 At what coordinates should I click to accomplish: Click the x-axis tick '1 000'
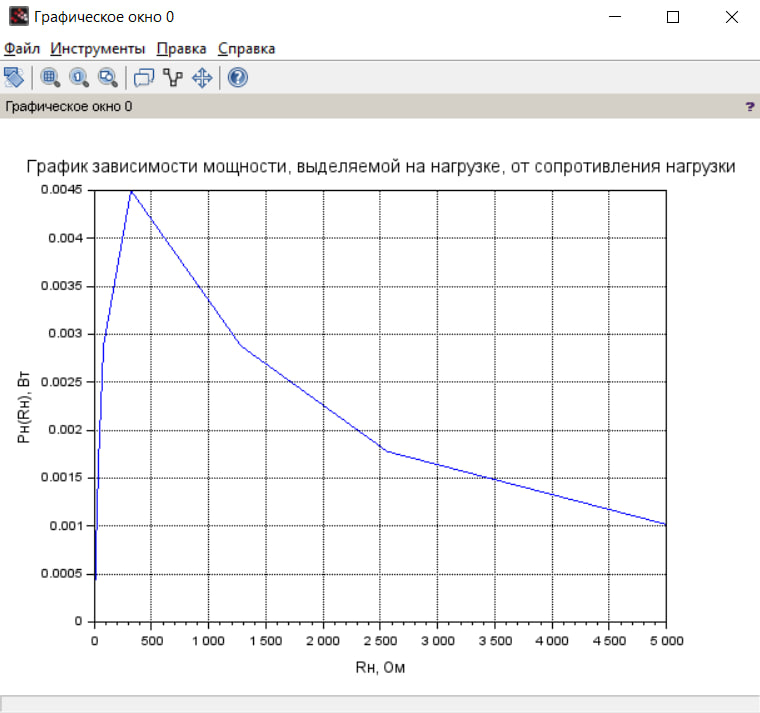(x=208, y=641)
